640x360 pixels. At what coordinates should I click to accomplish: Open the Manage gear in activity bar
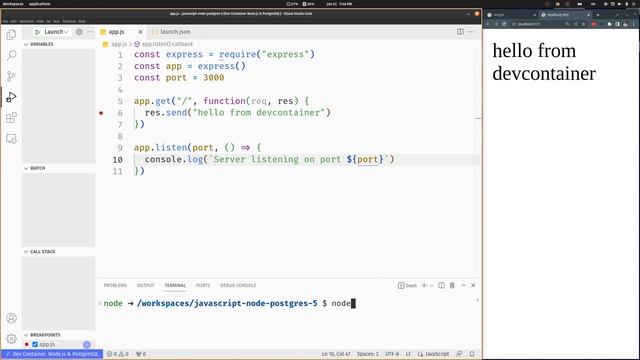coord(11,338)
